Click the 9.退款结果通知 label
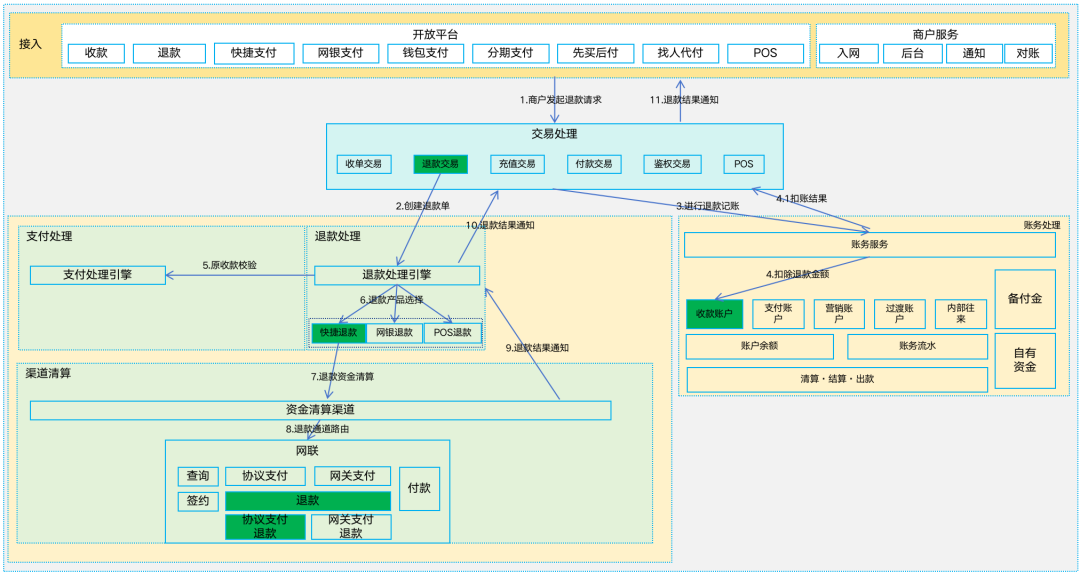Image resolution: width=1080 pixels, height=574 pixels. pyautogui.click(x=537, y=349)
